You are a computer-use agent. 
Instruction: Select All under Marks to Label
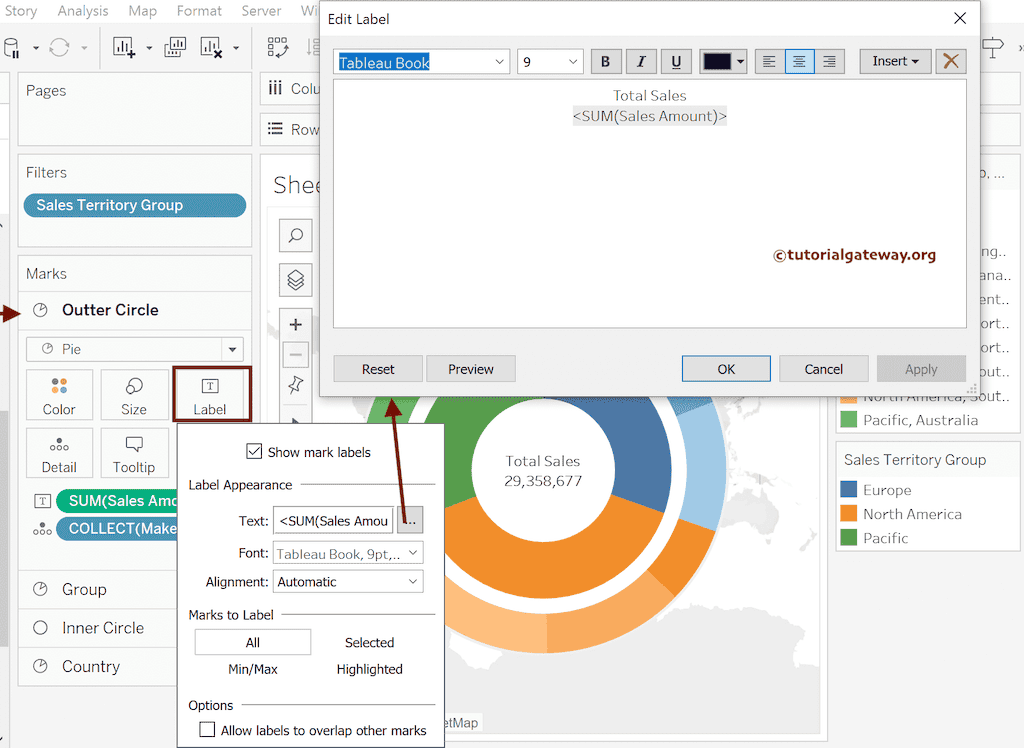[253, 642]
